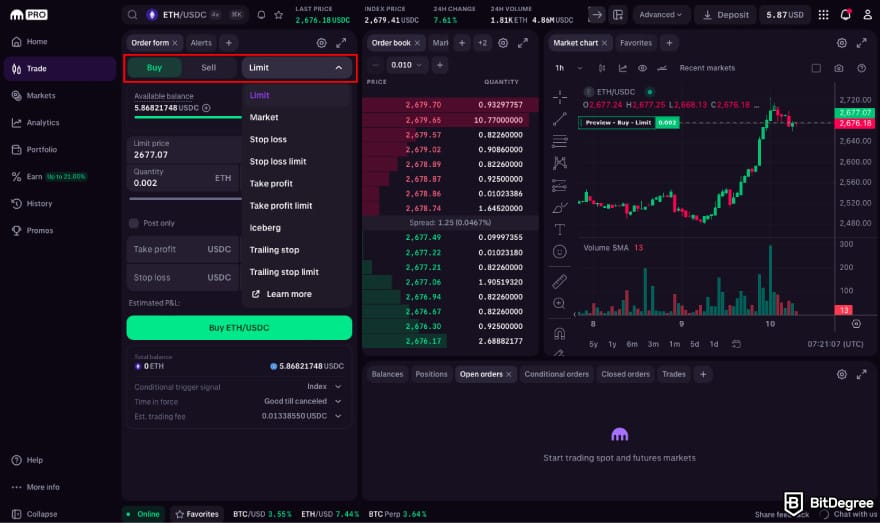880x523 pixels.
Task: Take a chart snapshot with camera icon
Action: click(x=838, y=68)
